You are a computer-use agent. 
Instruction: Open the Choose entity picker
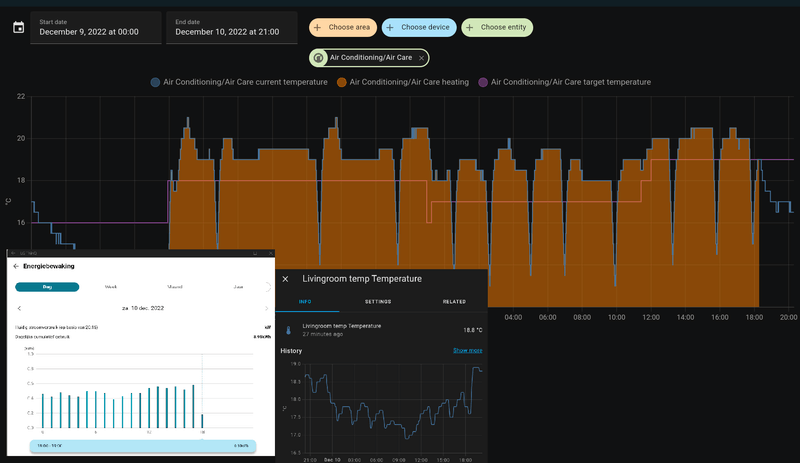[497, 27]
